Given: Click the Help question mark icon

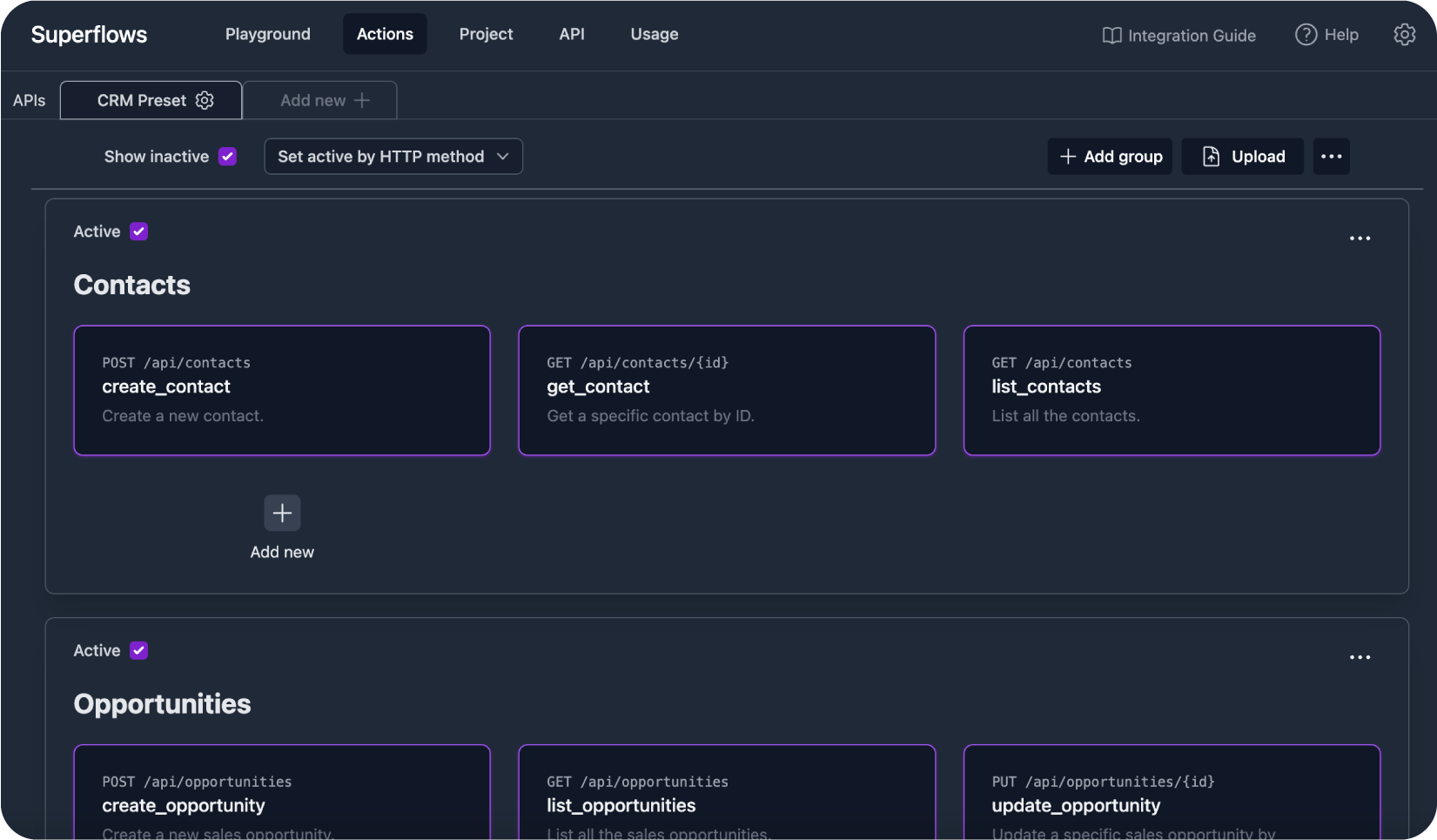Looking at the screenshot, I should tap(1306, 35).
